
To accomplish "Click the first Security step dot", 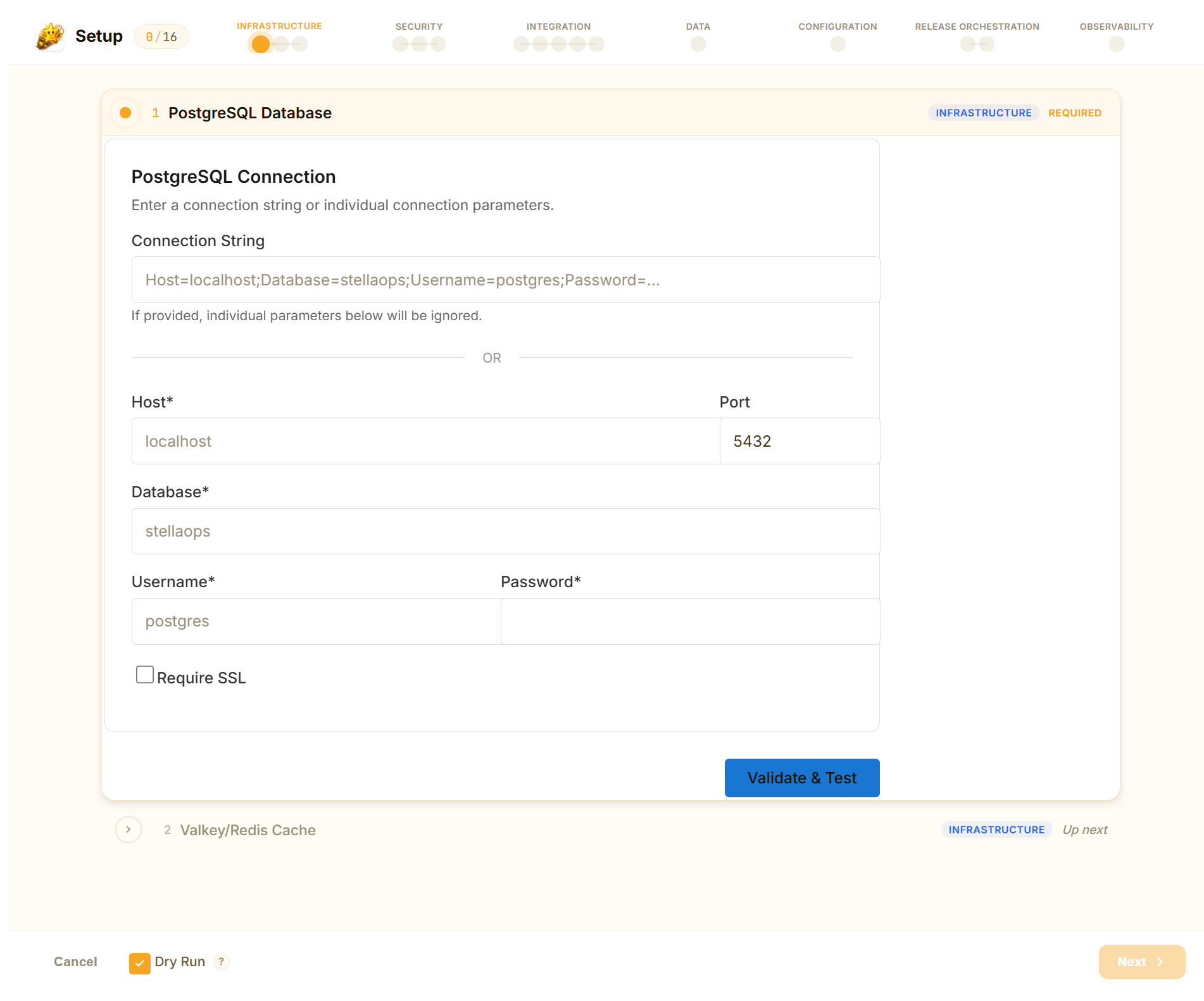I will coord(401,44).
